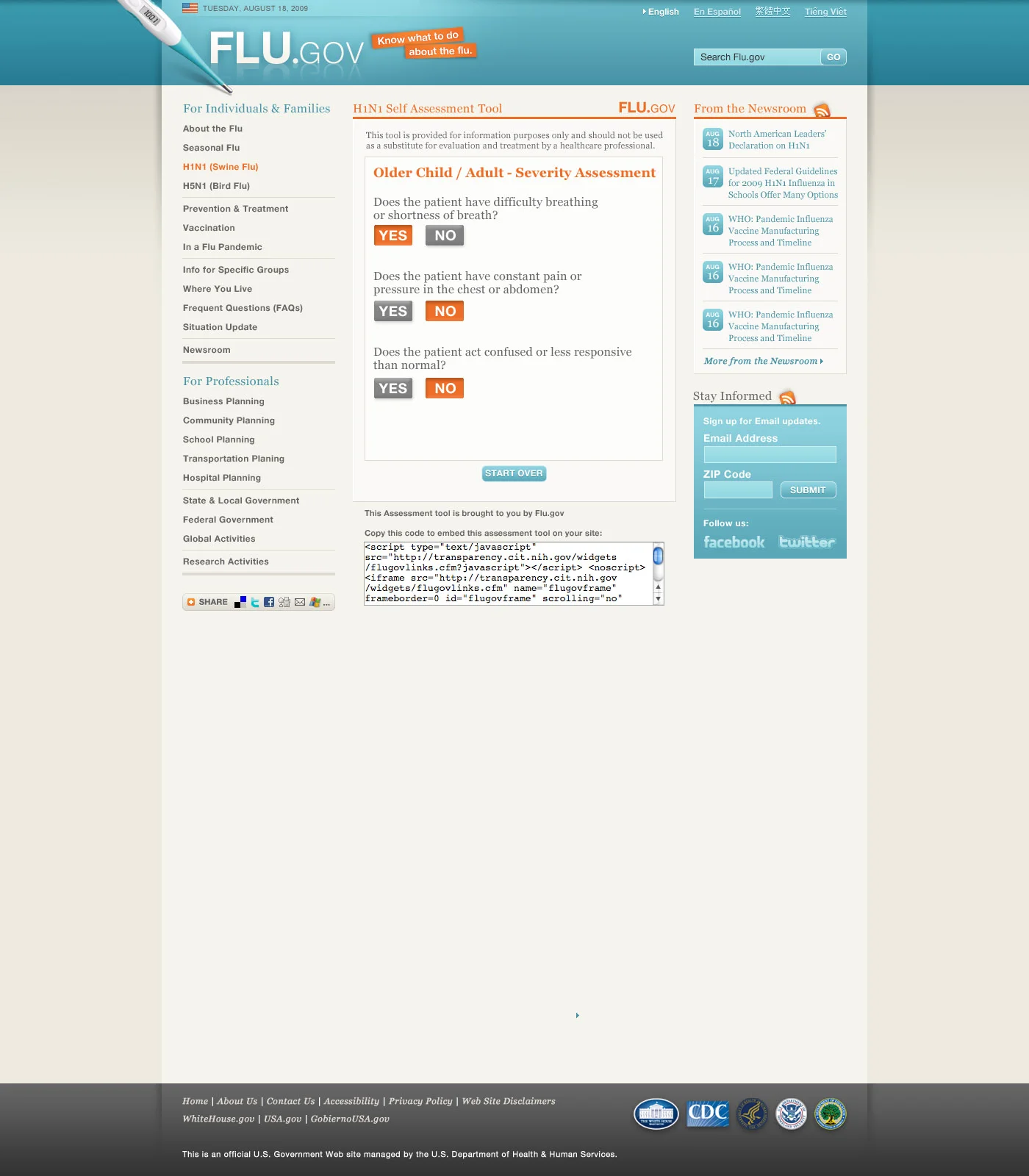The height and width of the screenshot is (1176, 1029).
Task: Share the page via Digg icon
Action: point(284,602)
